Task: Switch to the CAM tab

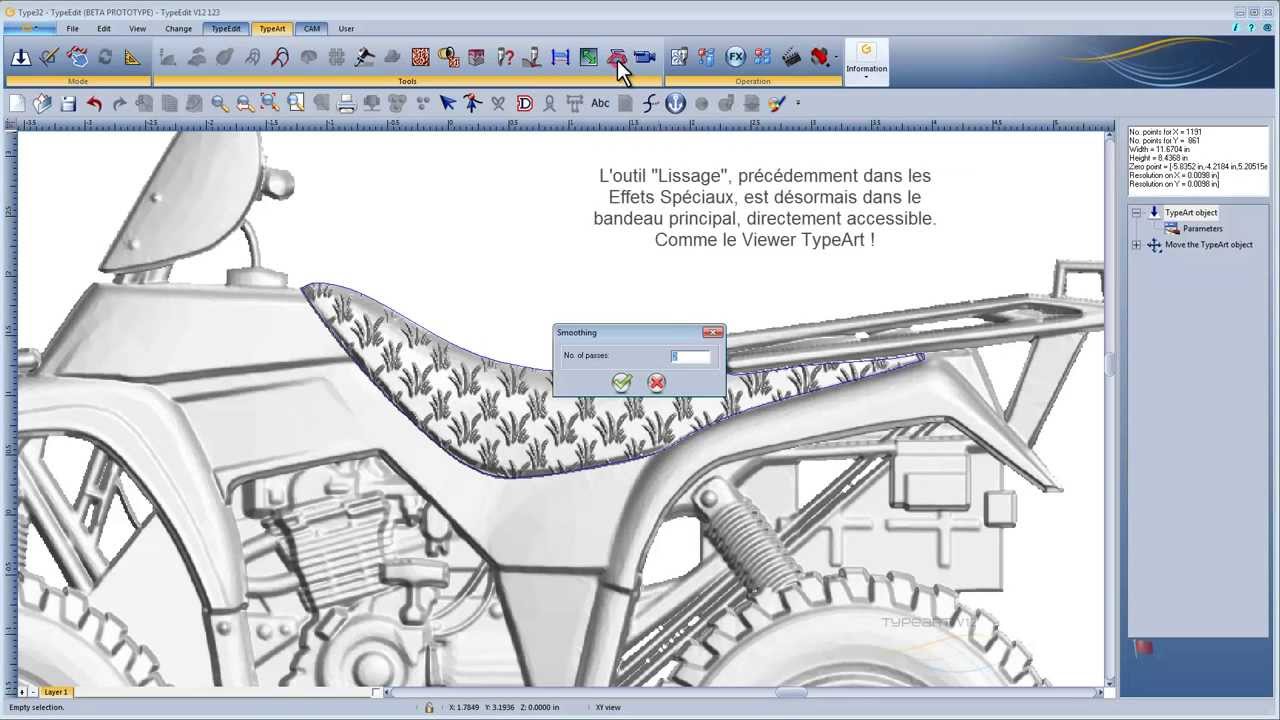Action: 312,29
